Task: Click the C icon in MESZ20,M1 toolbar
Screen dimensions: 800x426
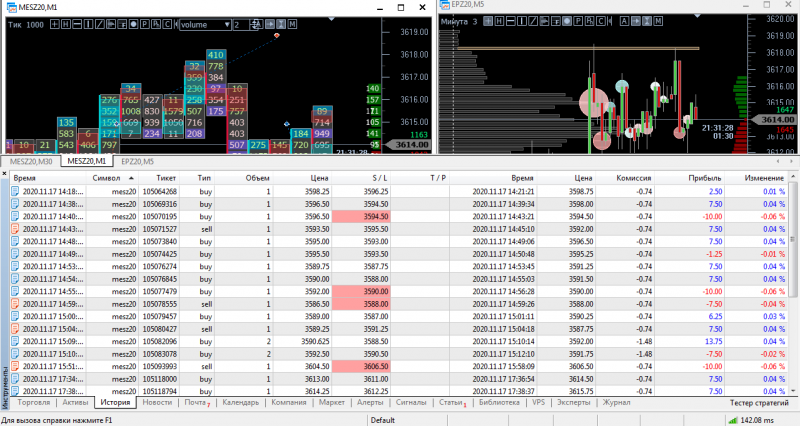Action: tap(167, 24)
